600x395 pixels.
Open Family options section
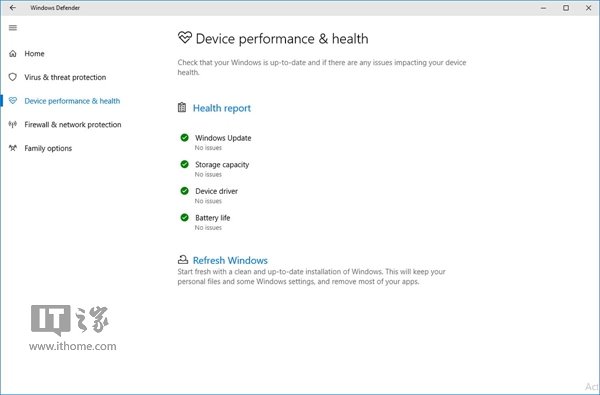tap(48, 148)
